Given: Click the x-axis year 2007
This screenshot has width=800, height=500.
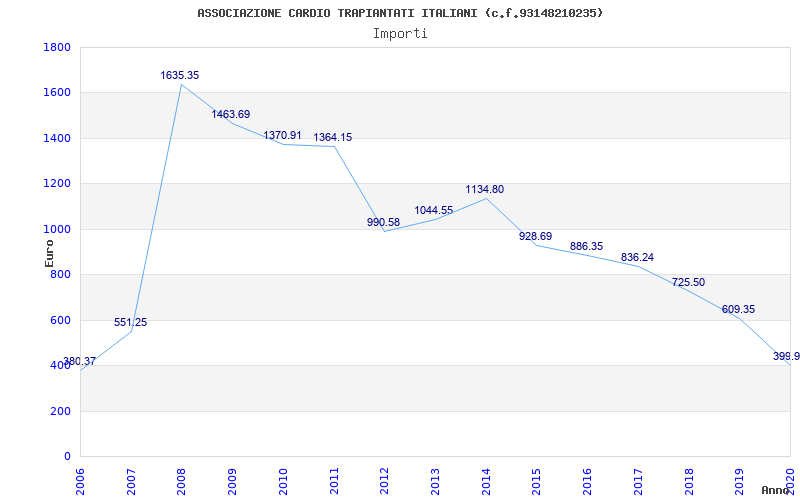Looking at the screenshot, I should [131, 481].
